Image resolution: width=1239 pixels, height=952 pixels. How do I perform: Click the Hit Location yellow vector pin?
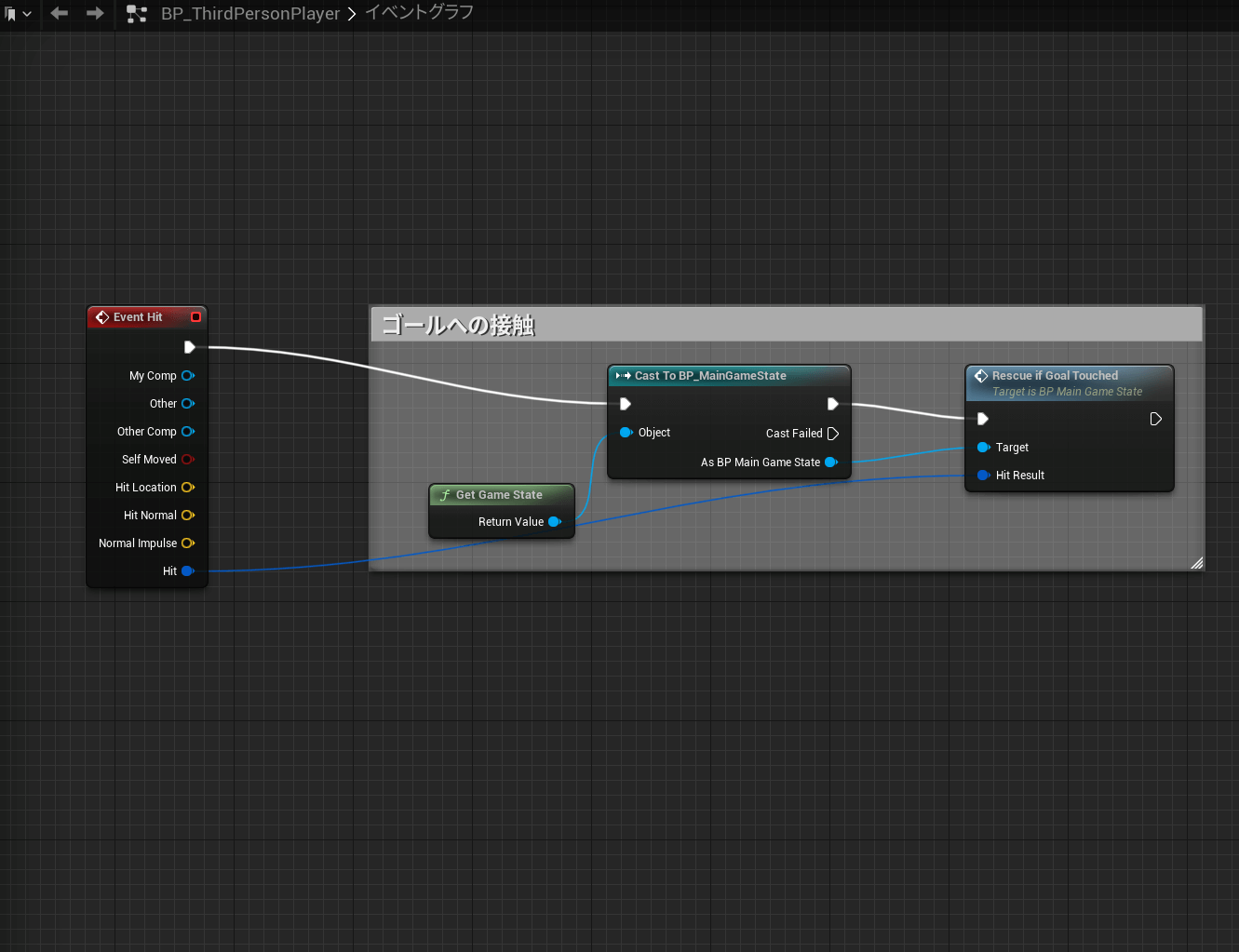(x=187, y=488)
